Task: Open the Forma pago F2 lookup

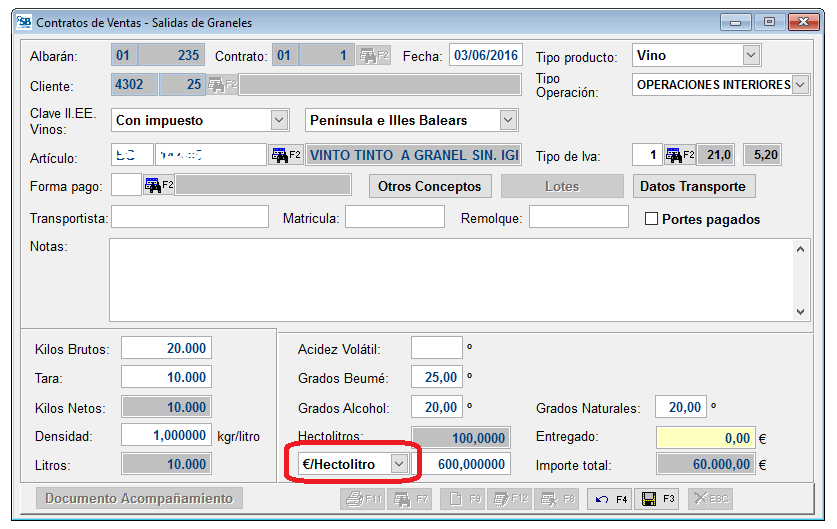Action: pos(159,185)
